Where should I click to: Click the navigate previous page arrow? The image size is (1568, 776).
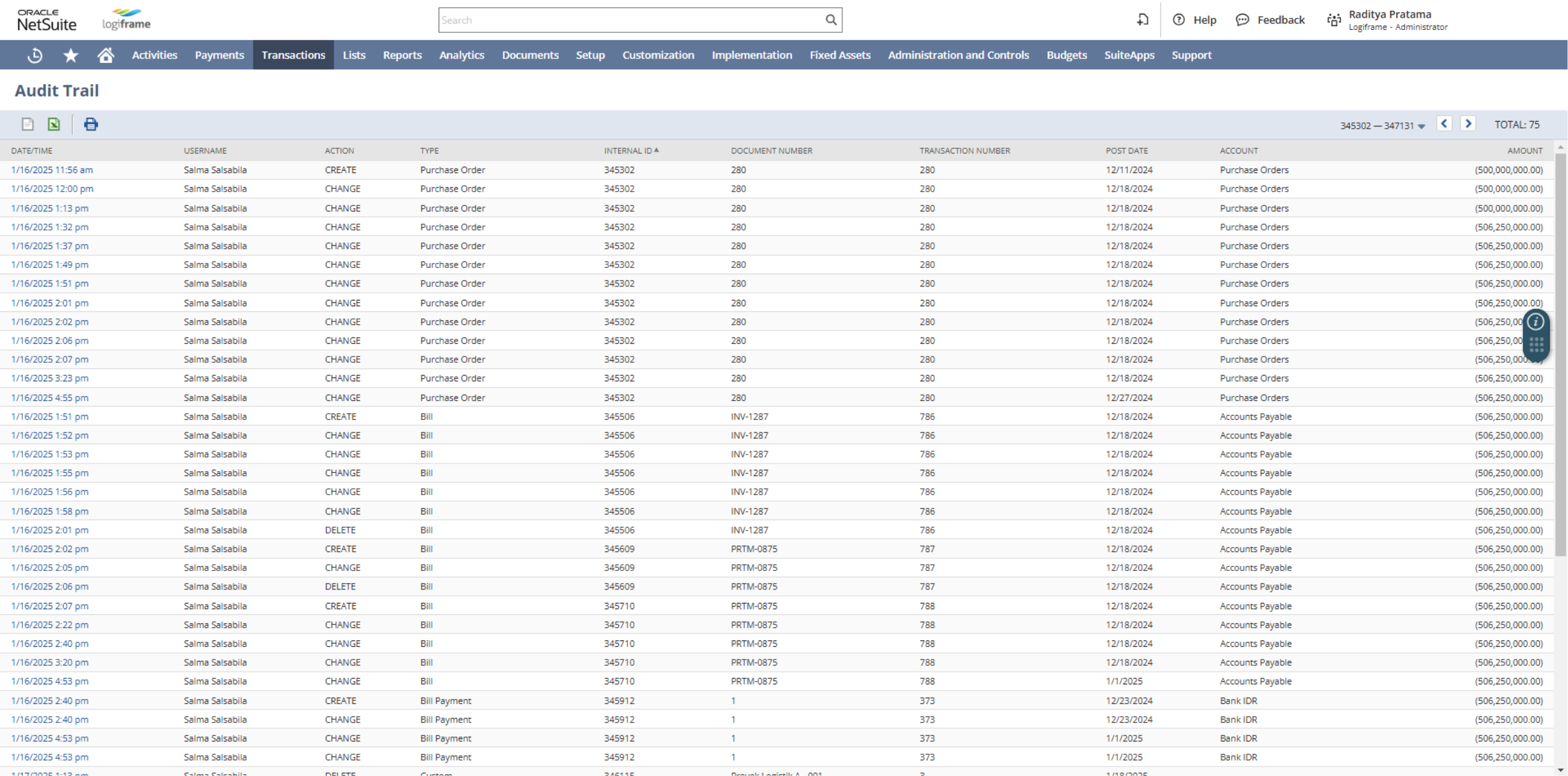pos(1444,123)
